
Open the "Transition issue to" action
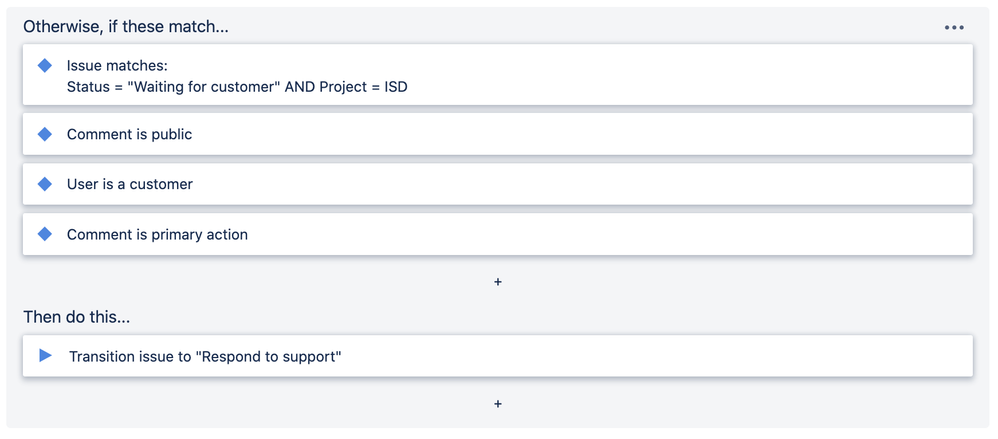point(130,357)
